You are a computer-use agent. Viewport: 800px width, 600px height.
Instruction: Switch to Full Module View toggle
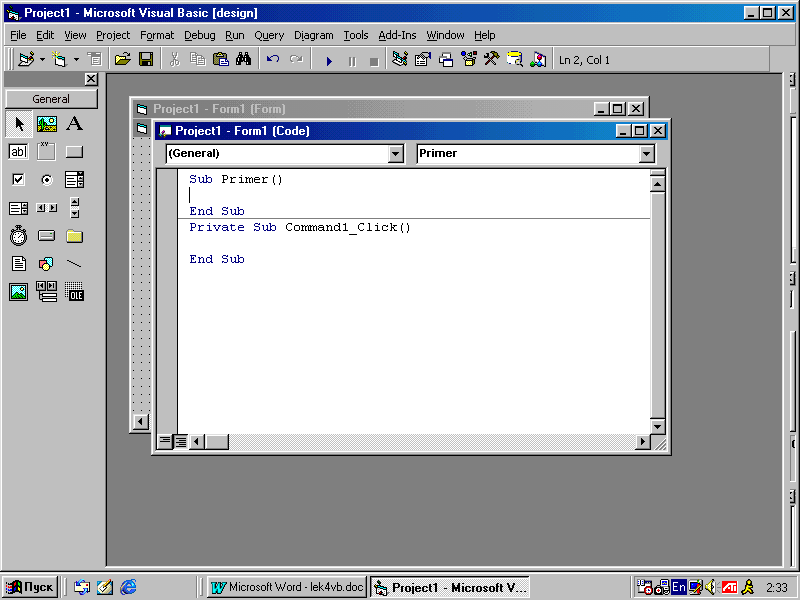tap(181, 441)
